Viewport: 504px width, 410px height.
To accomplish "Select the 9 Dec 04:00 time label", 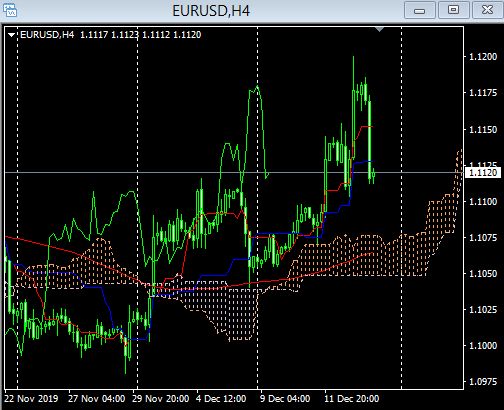I will click(285, 399).
